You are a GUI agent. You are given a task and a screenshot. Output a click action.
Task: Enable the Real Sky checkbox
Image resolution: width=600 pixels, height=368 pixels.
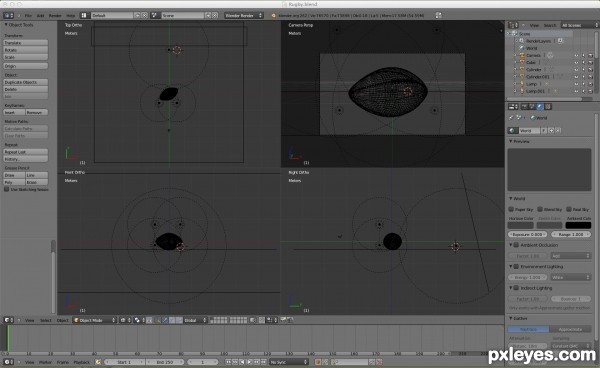tap(569, 209)
